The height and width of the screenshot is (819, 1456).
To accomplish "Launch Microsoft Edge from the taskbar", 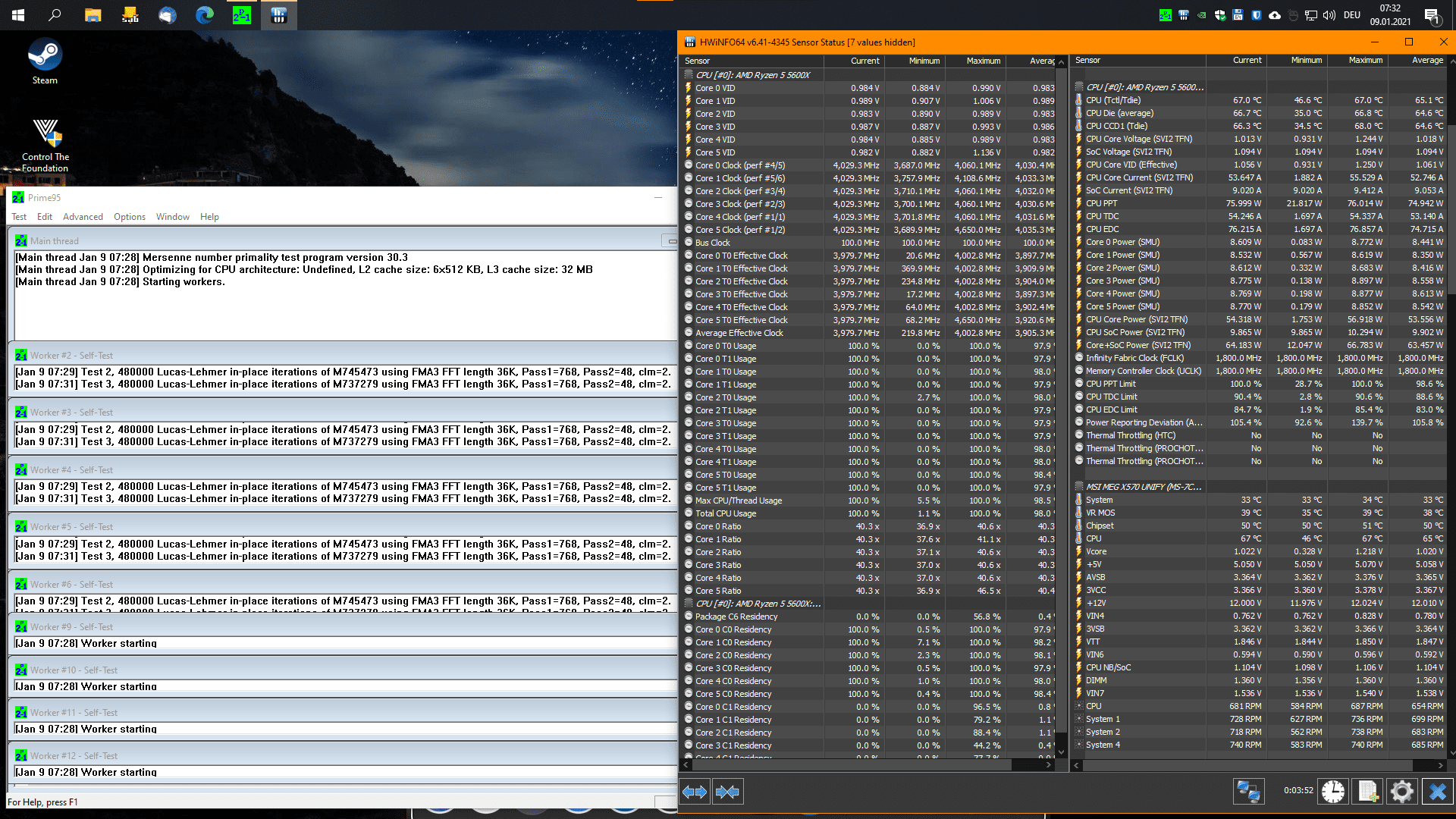I will tap(205, 15).
